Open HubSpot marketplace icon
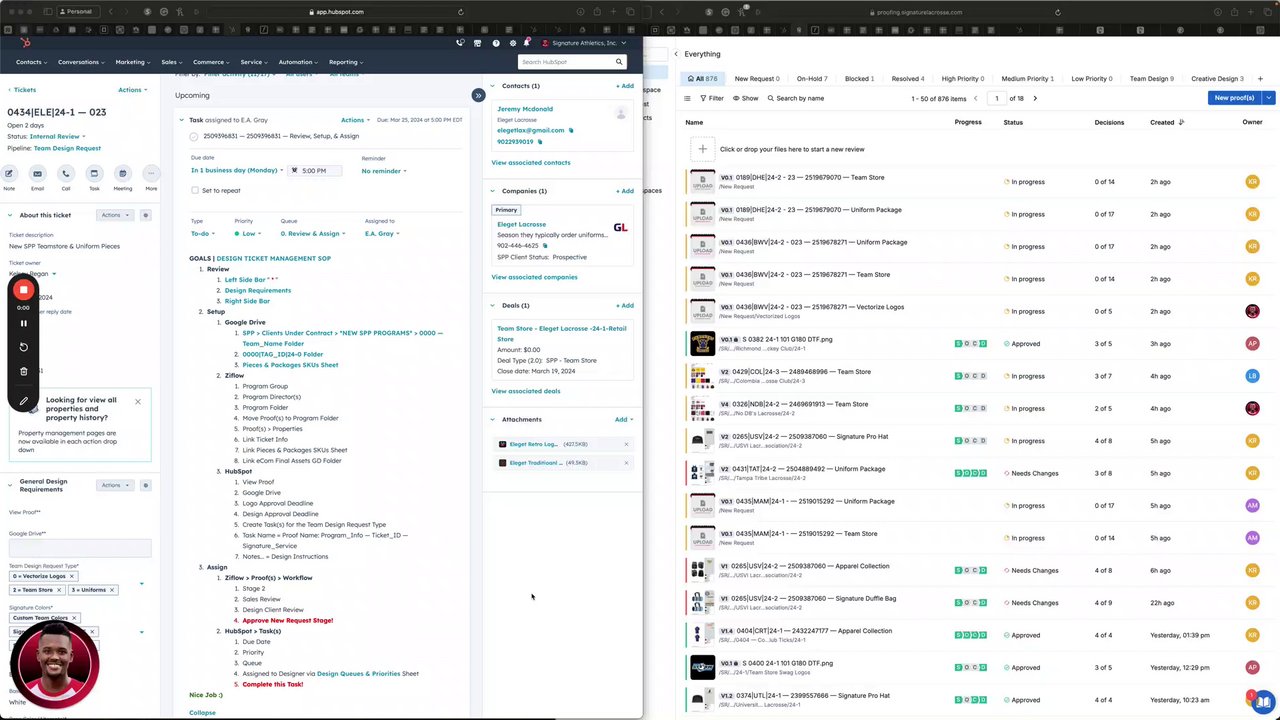This screenshot has height=720, width=1280. (477, 43)
